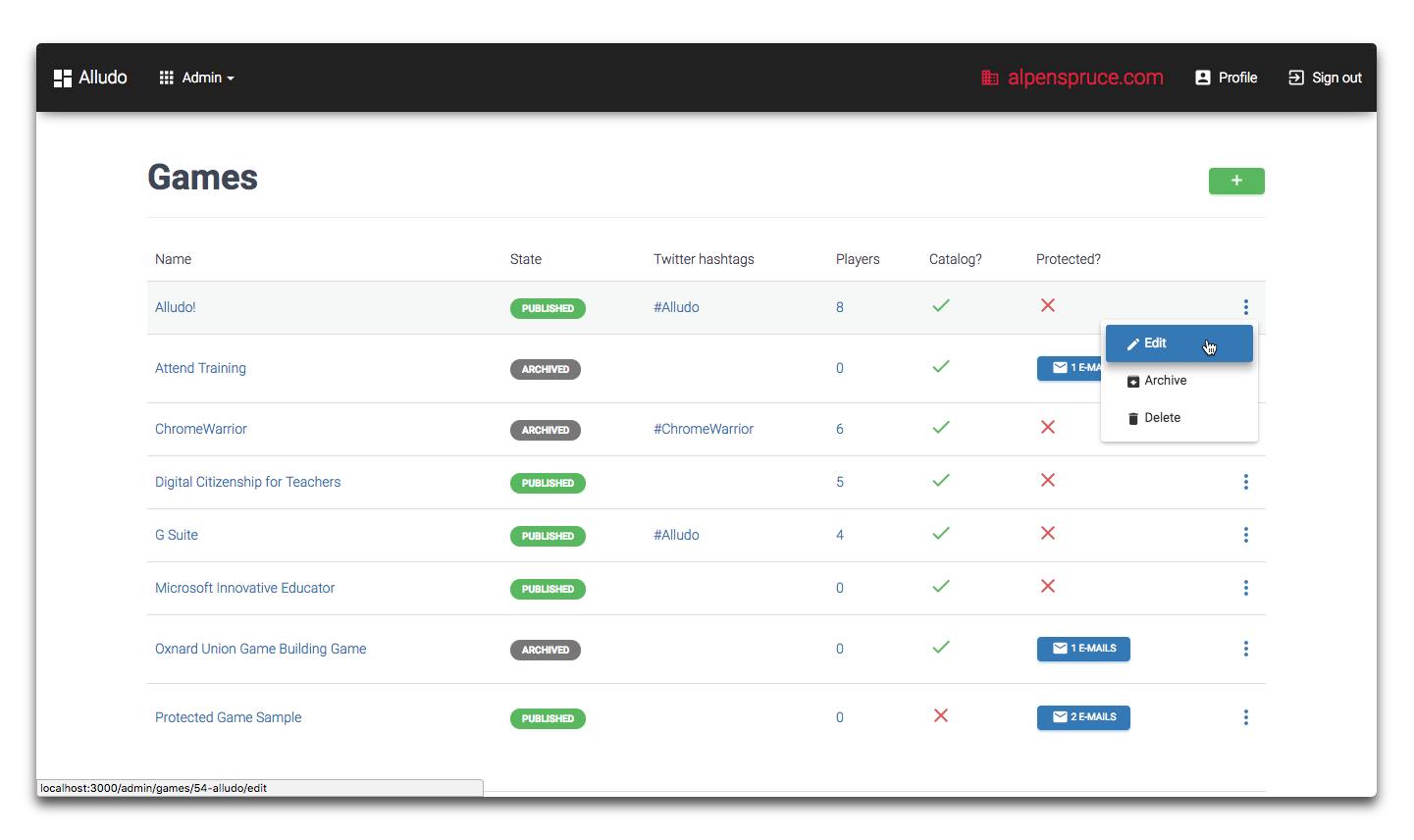The height and width of the screenshot is (840, 1414).
Task: Click the ARCHIVED badge in Attend Training row
Action: pyautogui.click(x=546, y=369)
